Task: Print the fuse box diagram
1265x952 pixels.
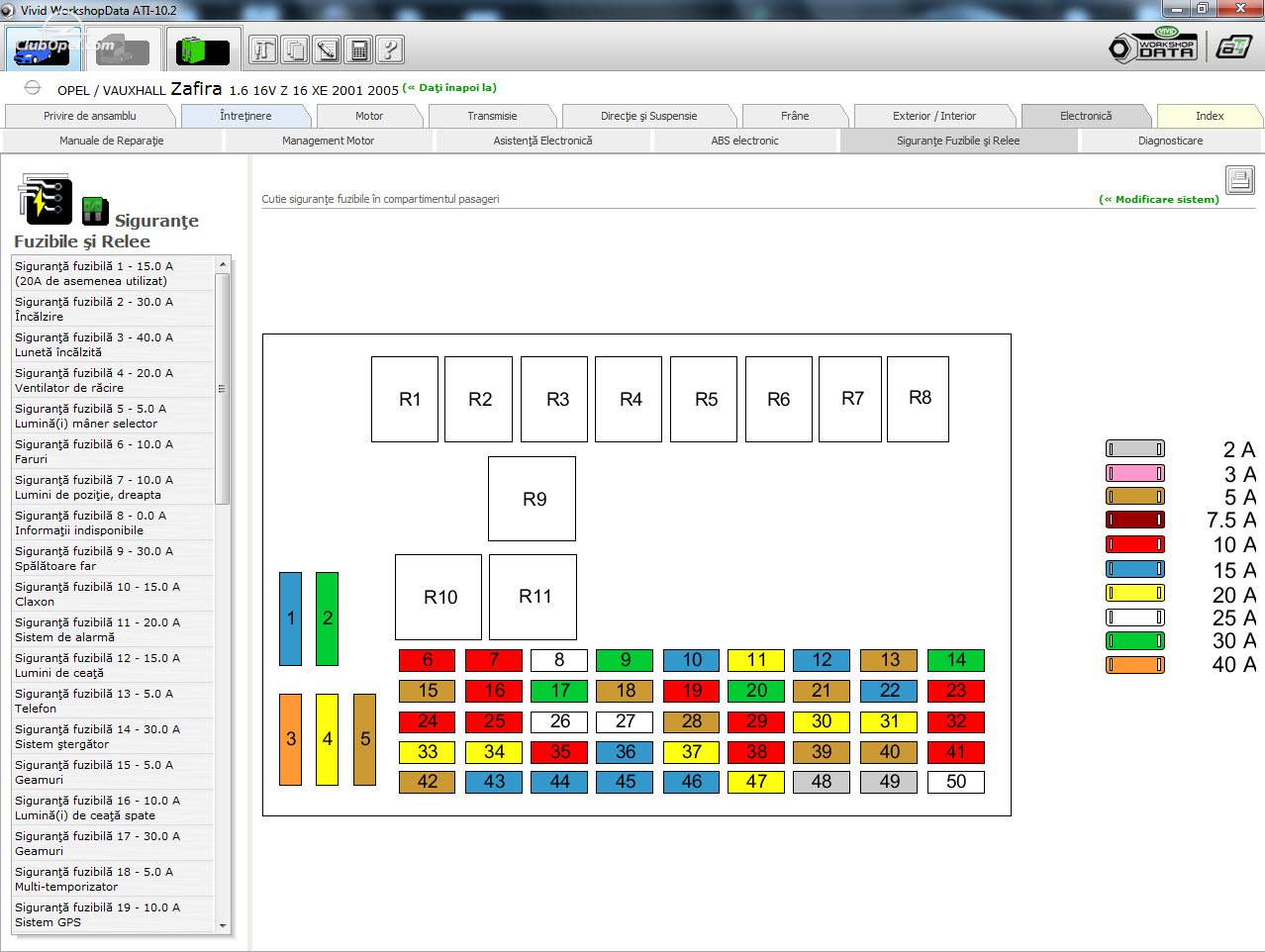Action: point(1240,180)
